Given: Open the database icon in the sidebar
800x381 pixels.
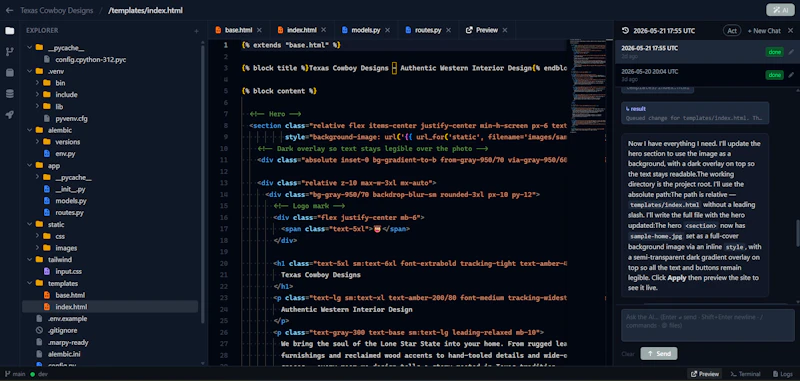Looking at the screenshot, I should [10, 93].
